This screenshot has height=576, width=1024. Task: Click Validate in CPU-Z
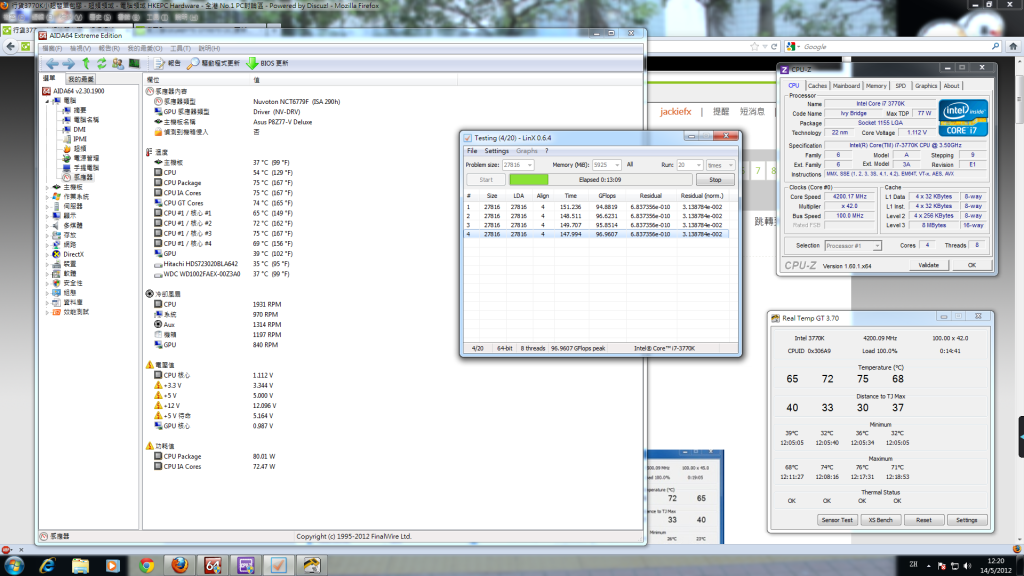pyautogui.click(x=929, y=265)
